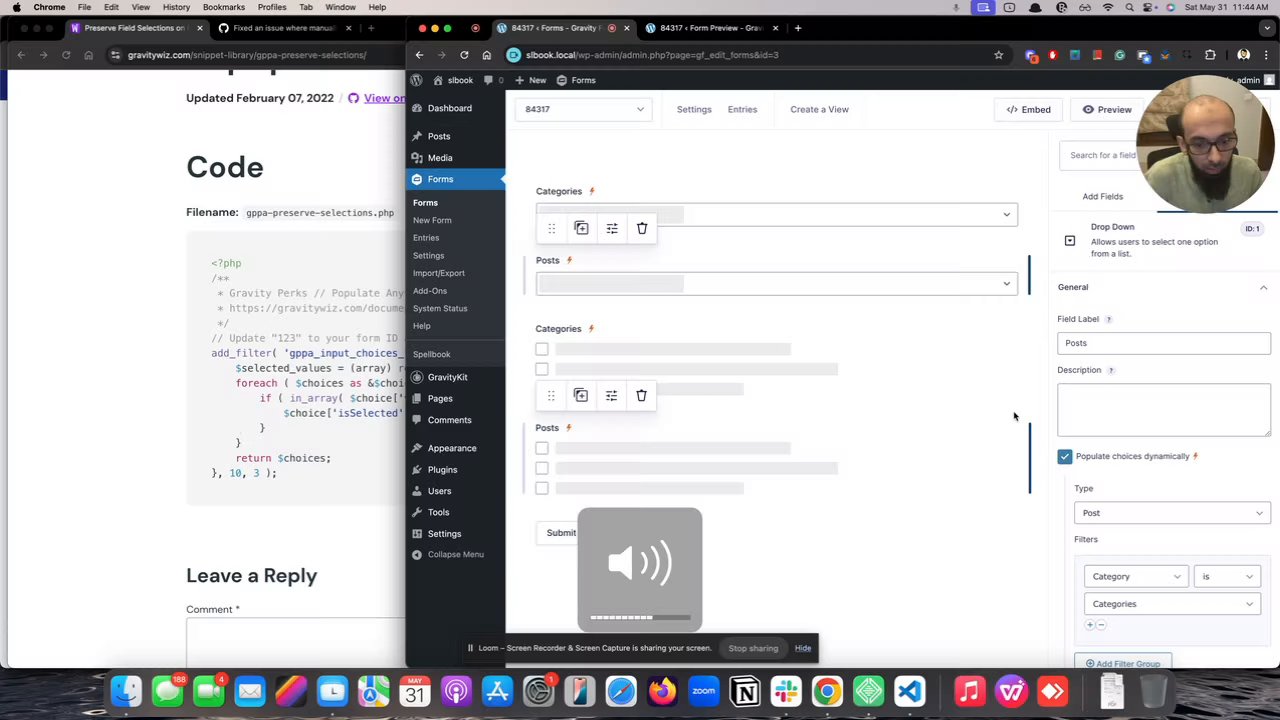Delete the Categories checkbox field
The image size is (1280, 720).
641,395
